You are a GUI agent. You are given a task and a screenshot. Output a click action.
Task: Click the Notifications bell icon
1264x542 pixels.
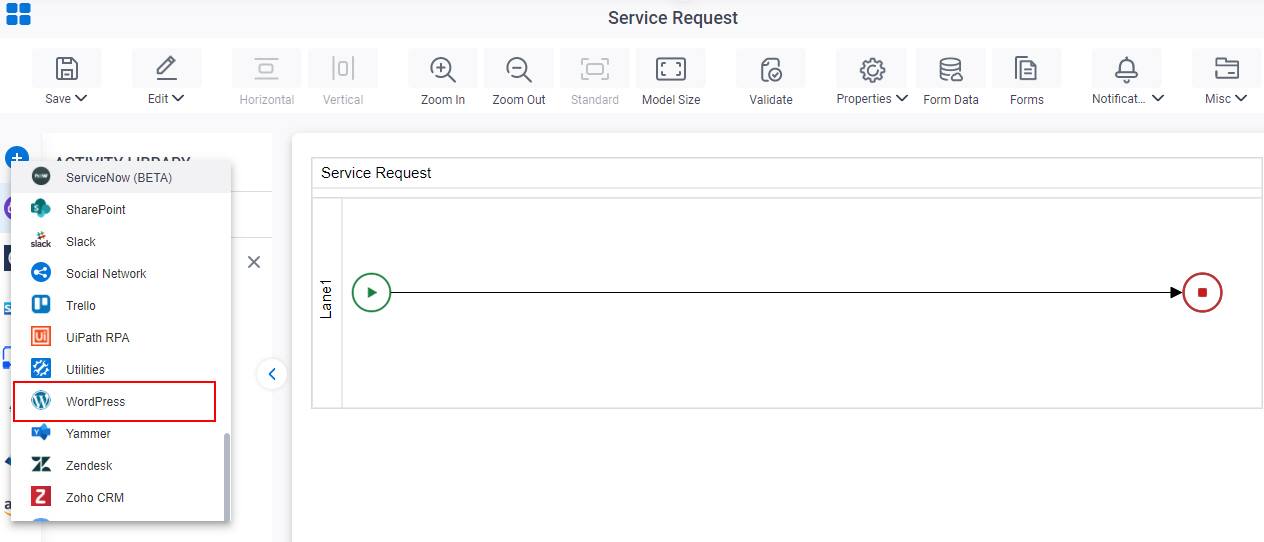[1127, 68]
